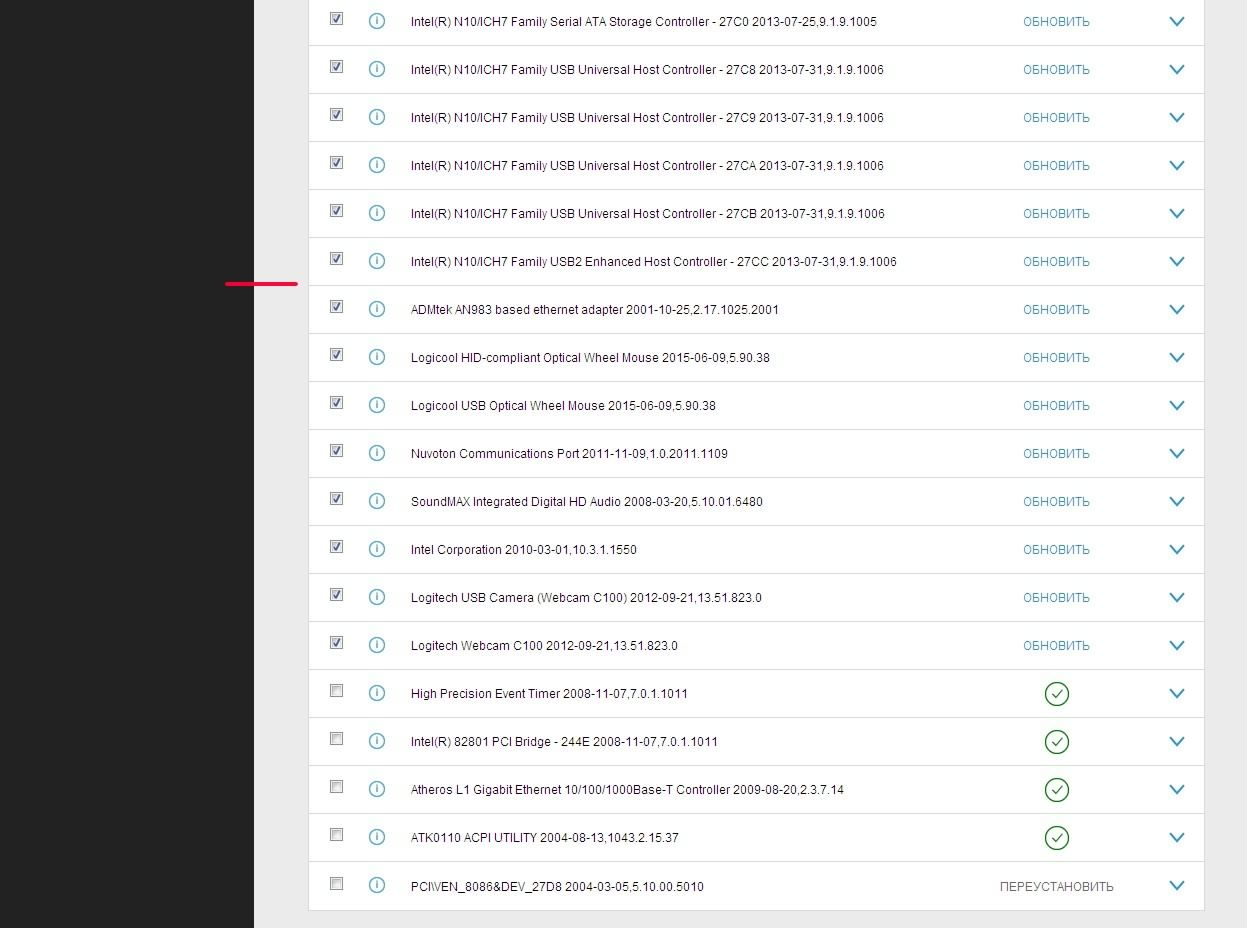View info for Logitech USB Camera (Webcam C100)

[x=377, y=597]
